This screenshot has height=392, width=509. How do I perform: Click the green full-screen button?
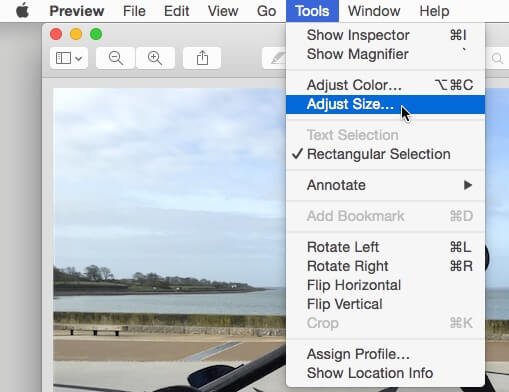click(x=96, y=34)
